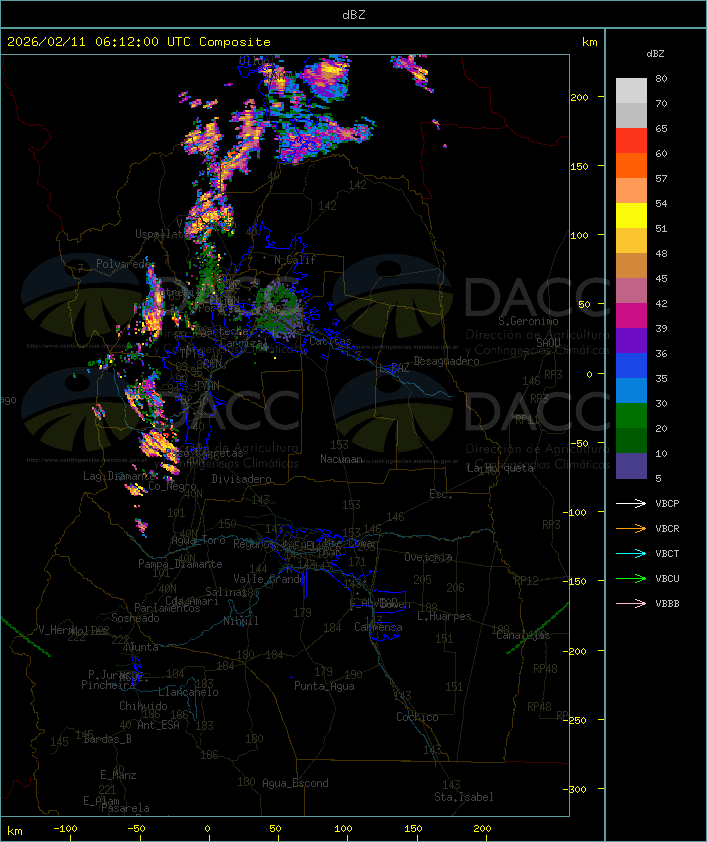707x842 pixels.
Task: Click the Sosneado map label
Action: point(135,619)
